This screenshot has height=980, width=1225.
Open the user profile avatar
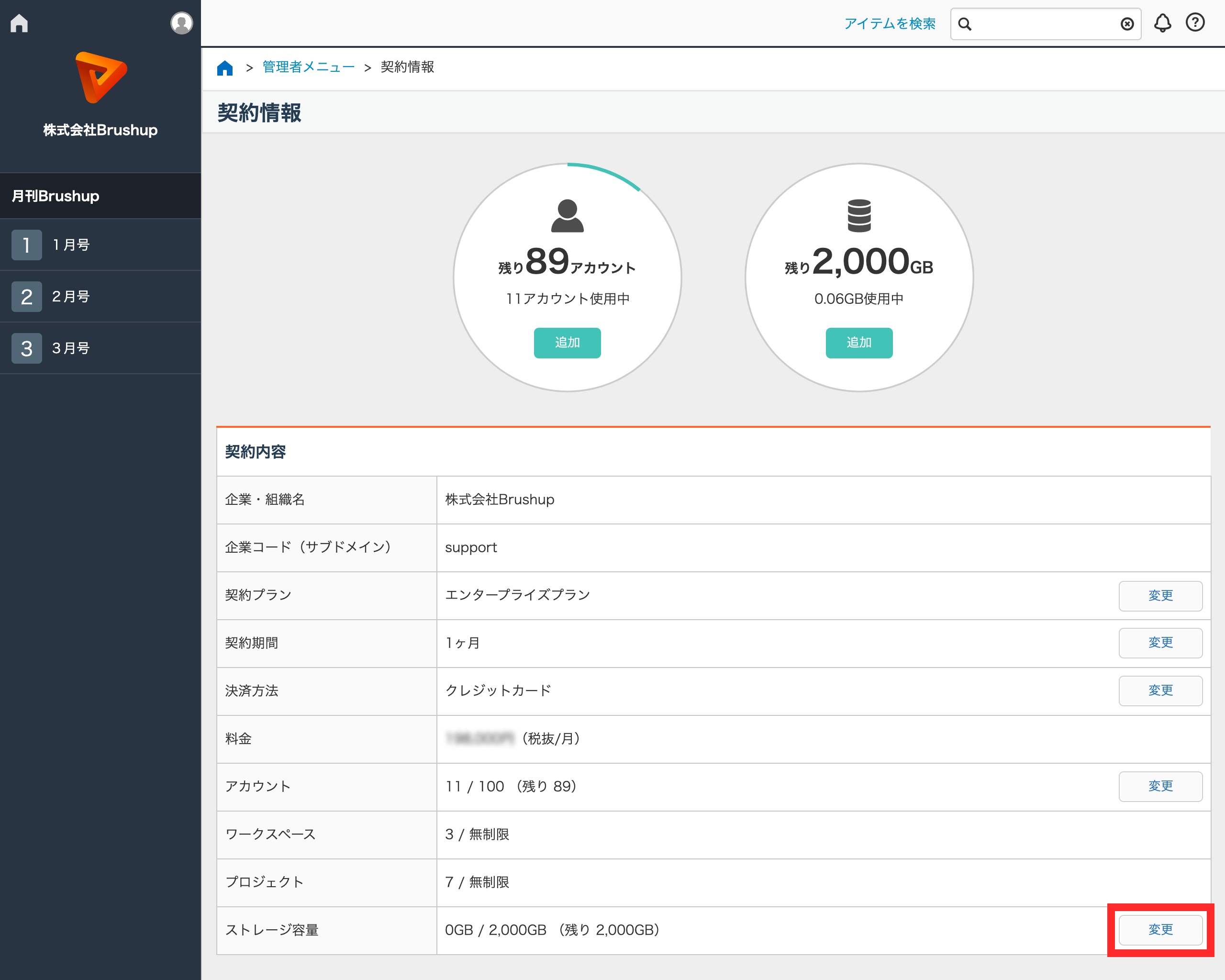click(x=181, y=23)
